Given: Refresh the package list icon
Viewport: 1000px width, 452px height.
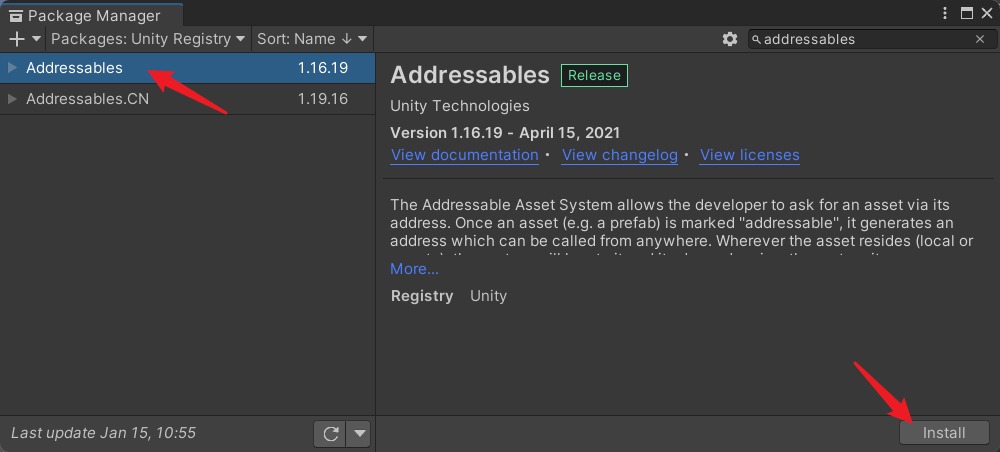Looking at the screenshot, I should (330, 434).
